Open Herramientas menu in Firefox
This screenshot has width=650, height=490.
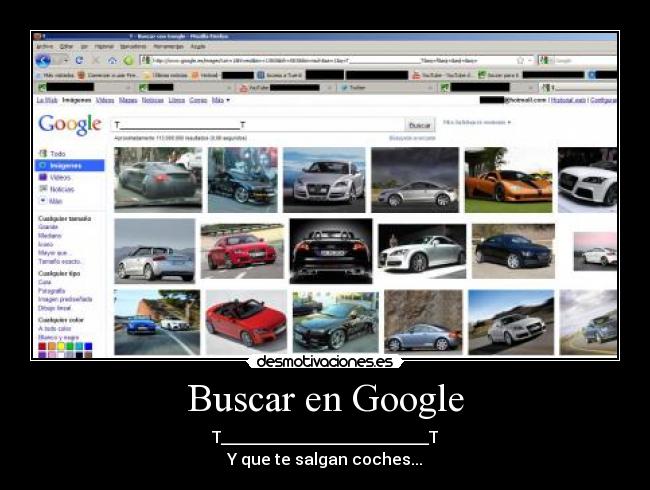click(x=168, y=47)
